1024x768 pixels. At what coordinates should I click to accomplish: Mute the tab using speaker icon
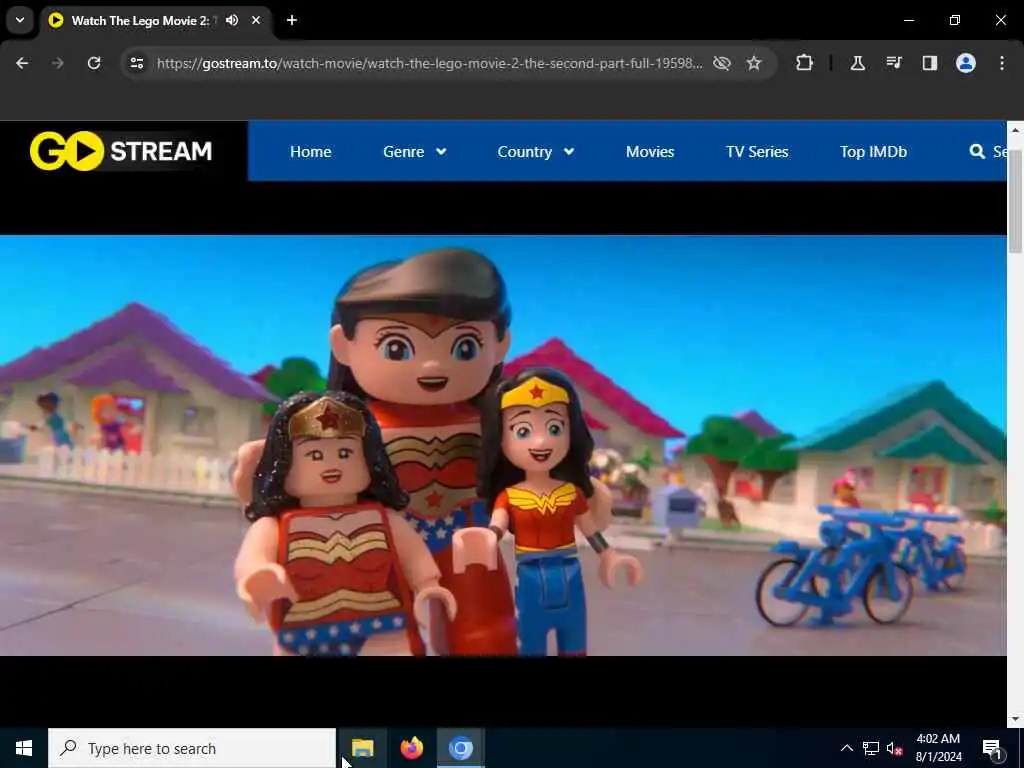(x=232, y=20)
